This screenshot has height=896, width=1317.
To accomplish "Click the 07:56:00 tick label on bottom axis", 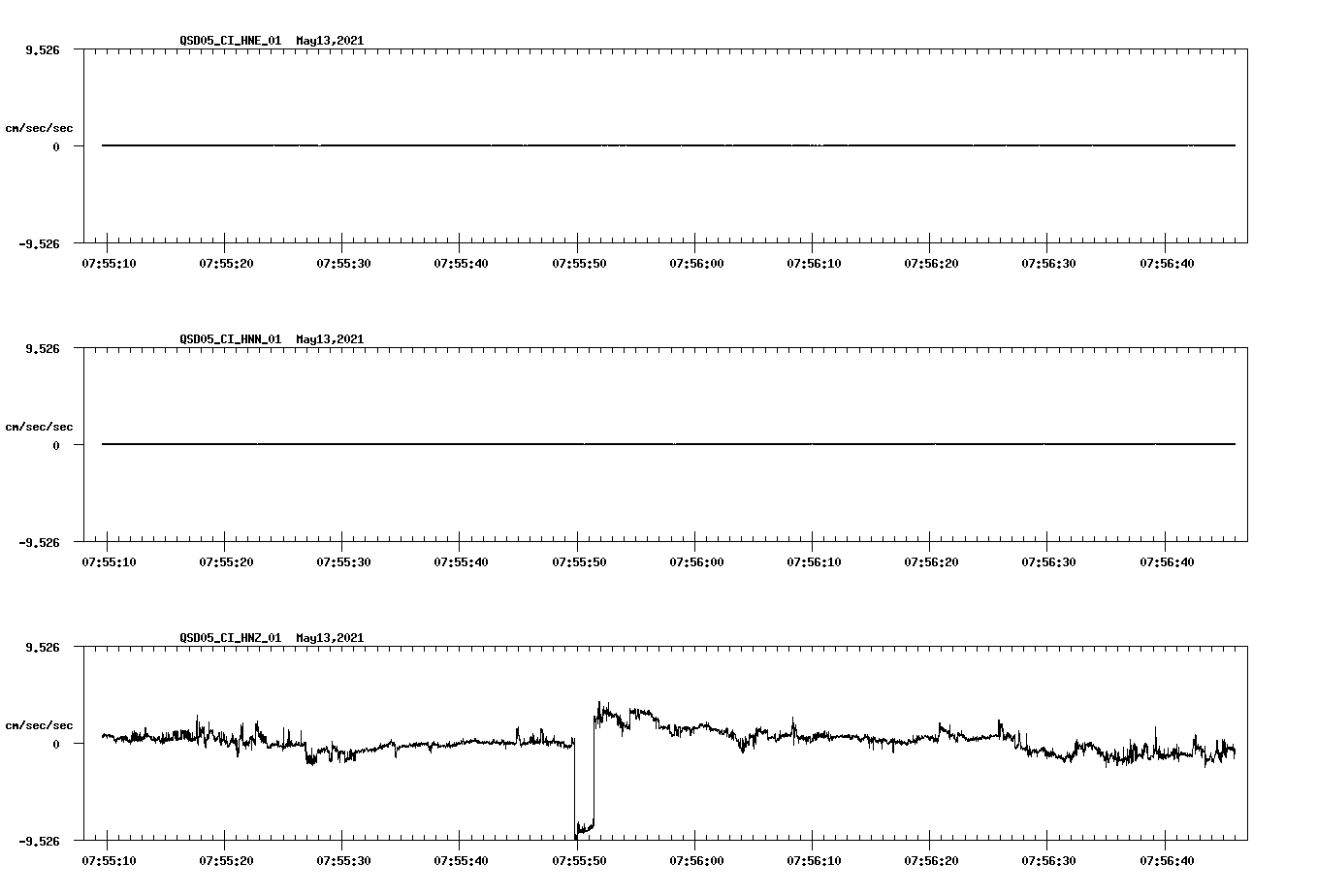I will click(699, 859).
